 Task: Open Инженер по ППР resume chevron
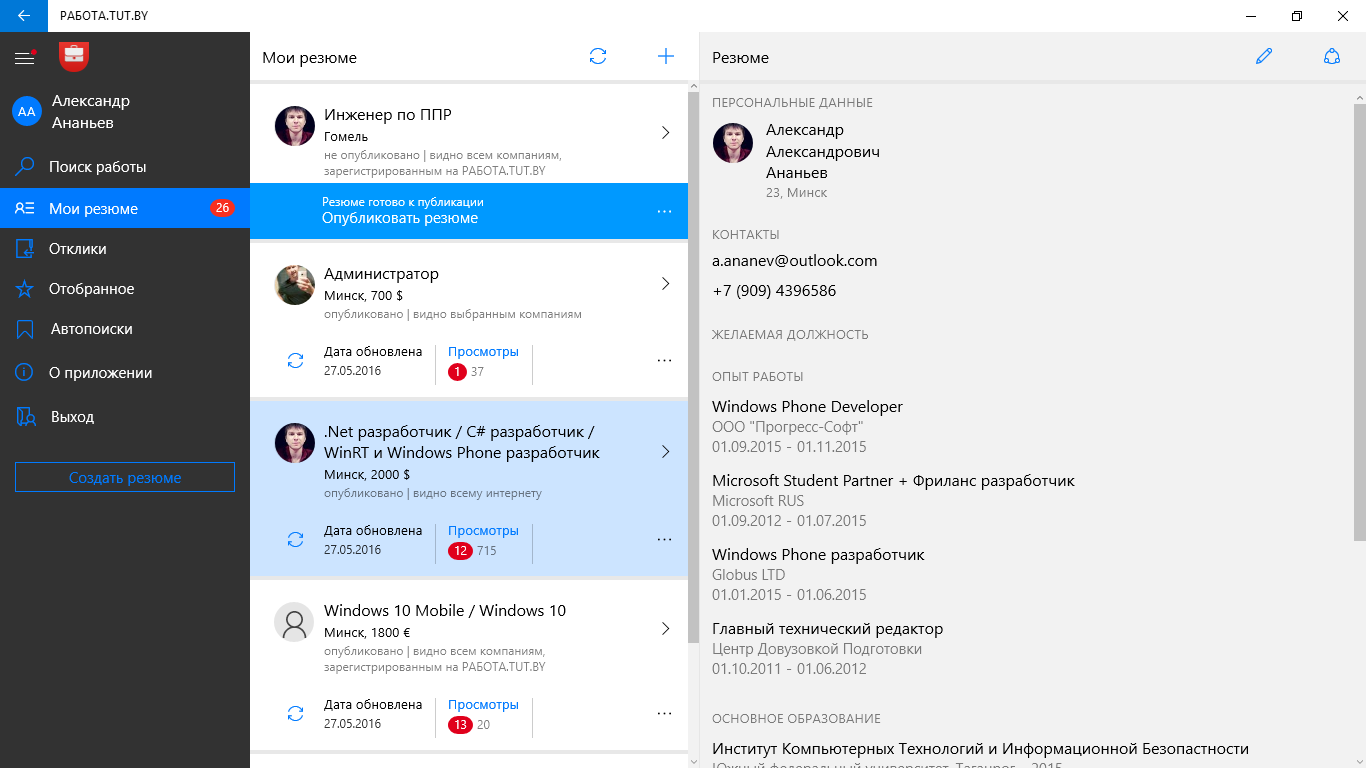coord(666,132)
